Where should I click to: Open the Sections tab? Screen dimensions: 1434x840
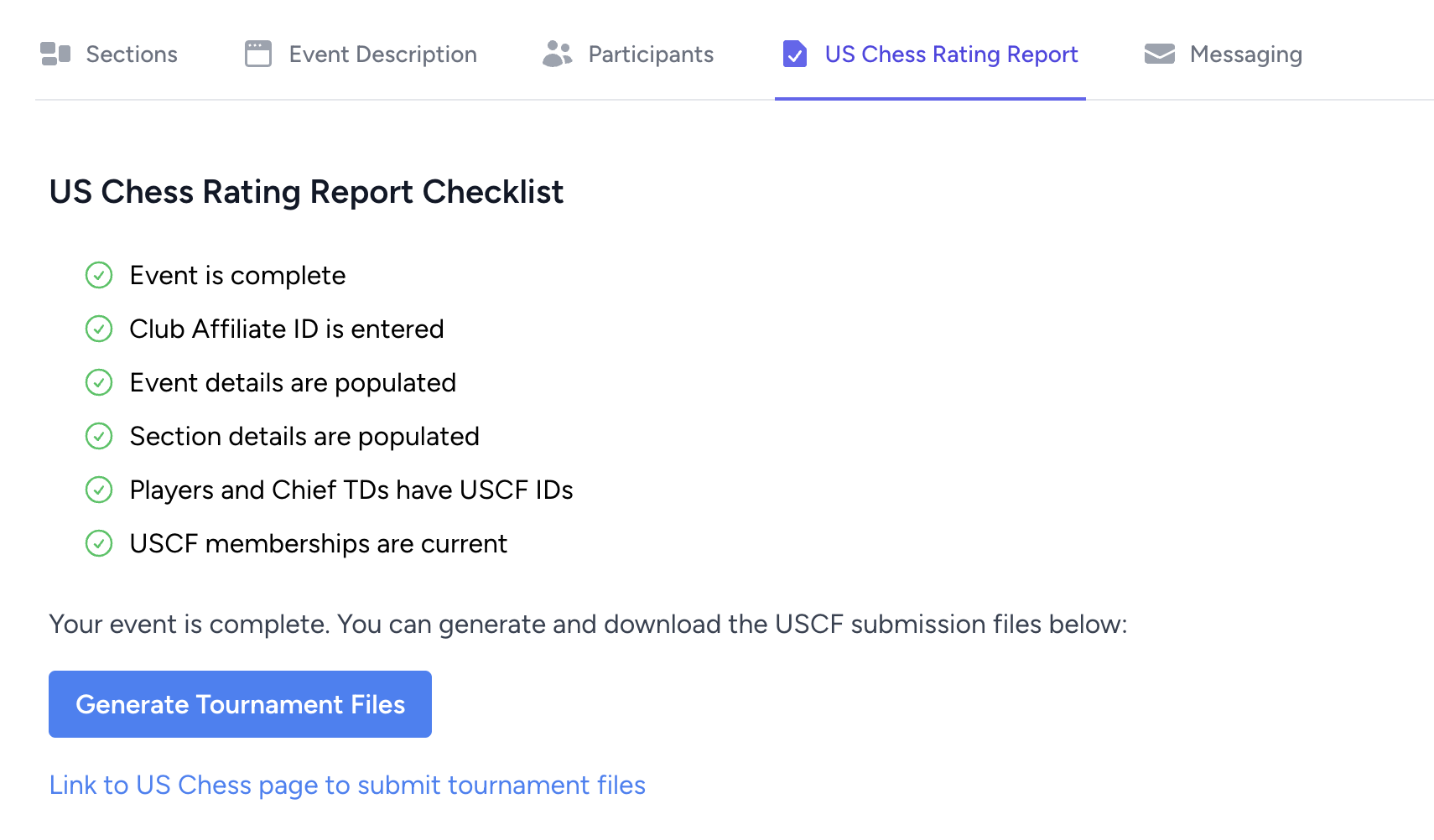point(132,54)
